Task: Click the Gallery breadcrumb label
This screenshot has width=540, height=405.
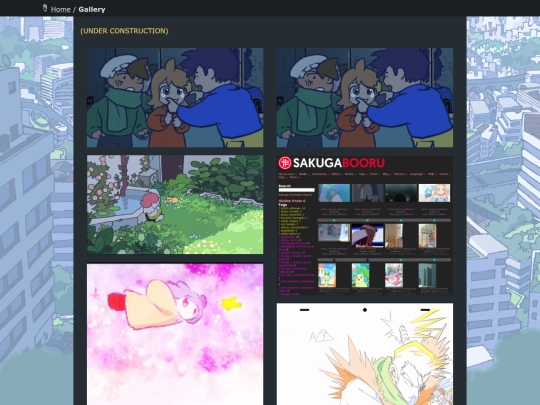Action: pos(92,9)
